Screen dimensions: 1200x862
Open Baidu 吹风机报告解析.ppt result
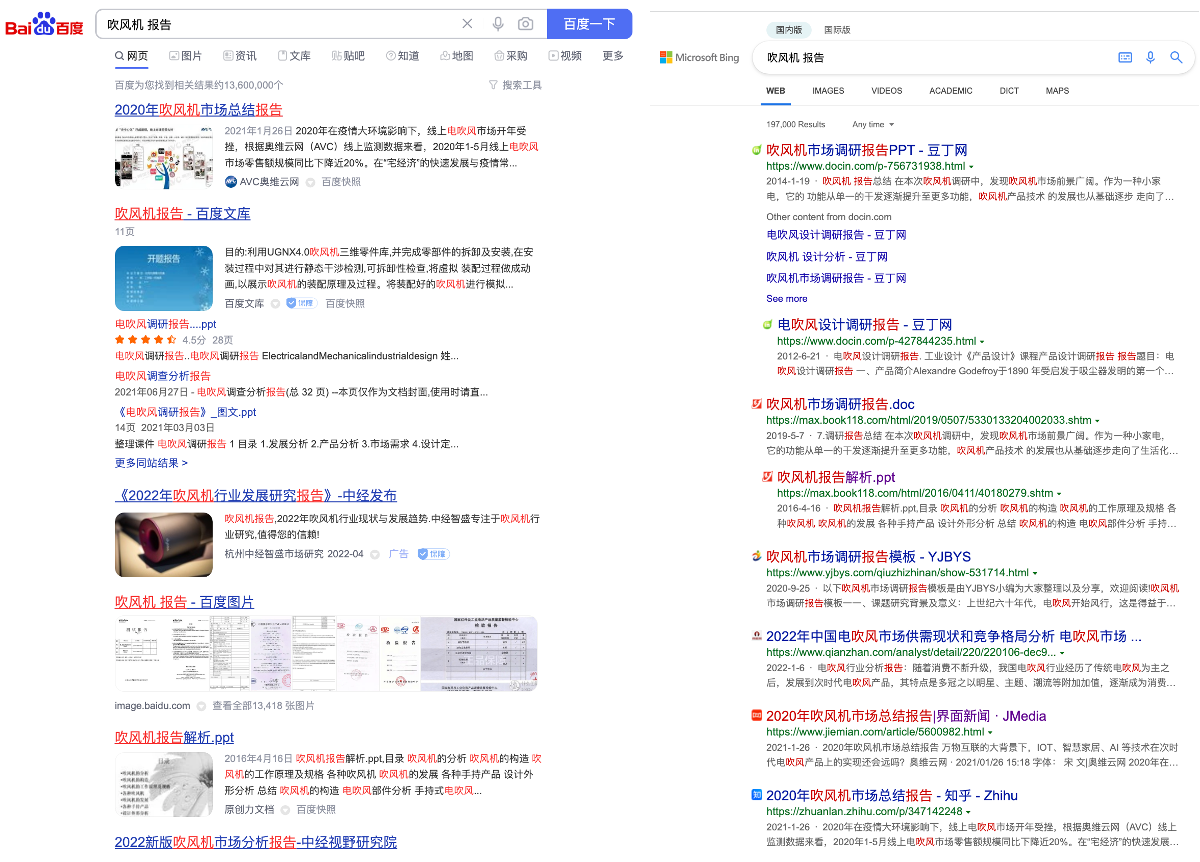tap(174, 738)
